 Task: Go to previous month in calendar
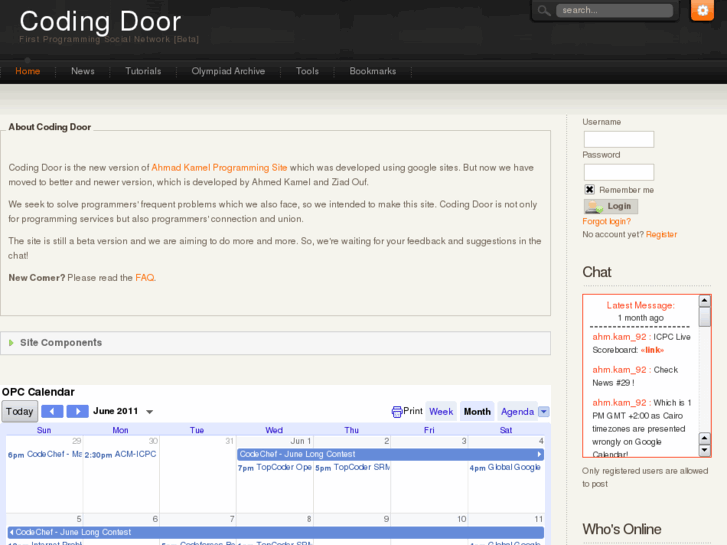click(x=52, y=411)
